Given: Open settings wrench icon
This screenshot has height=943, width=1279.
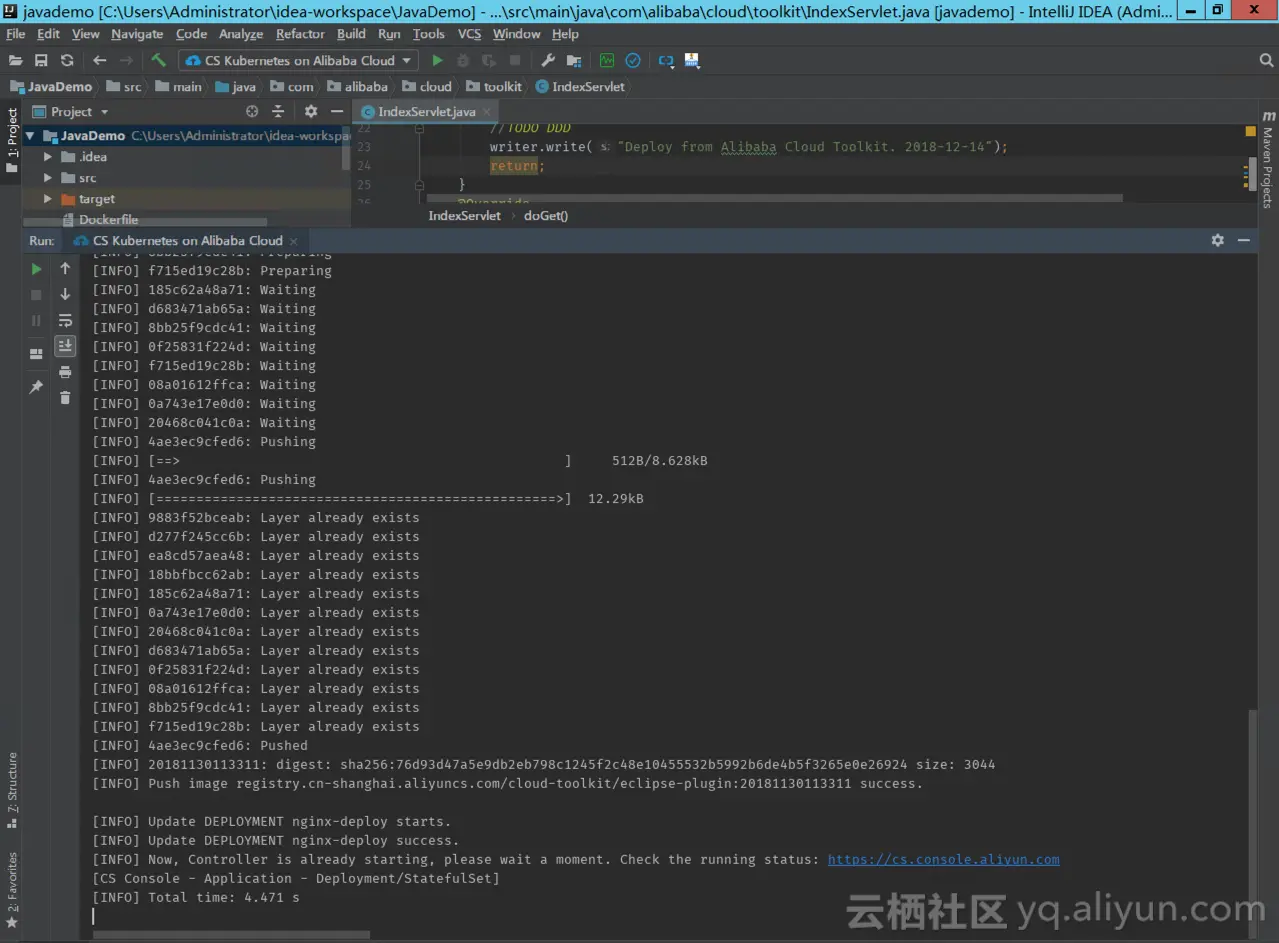Looking at the screenshot, I should (548, 61).
